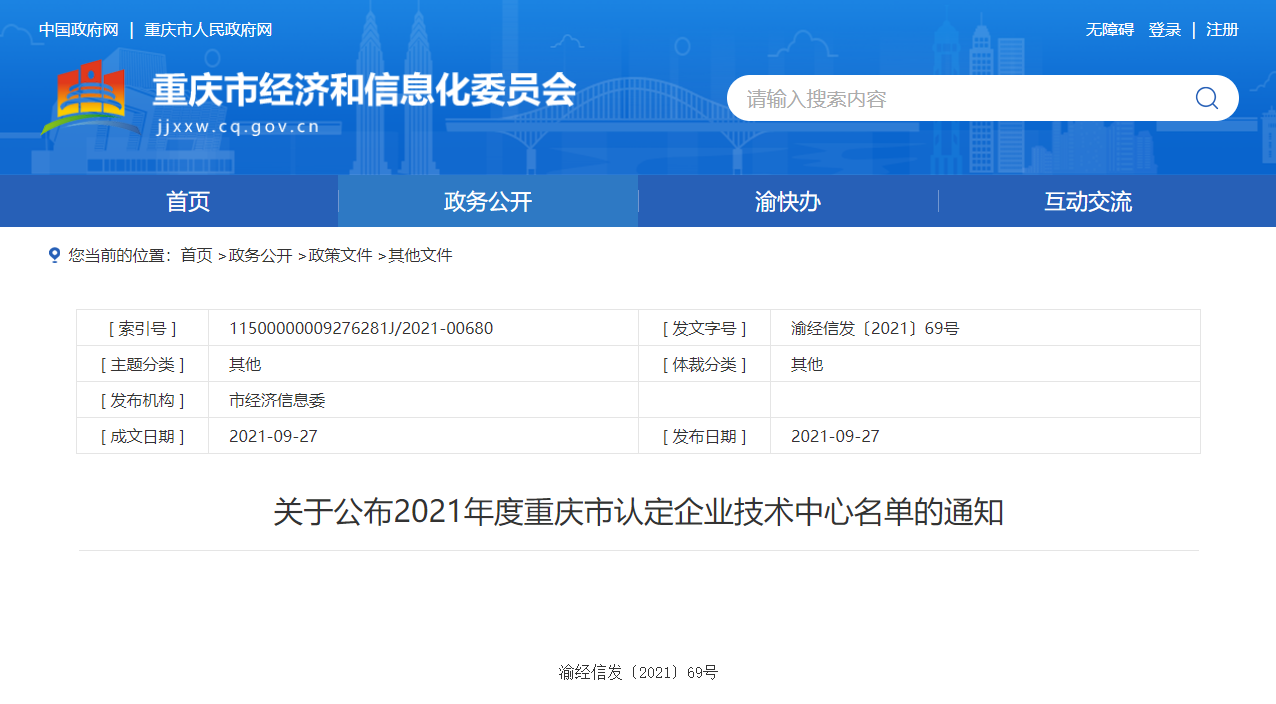Click the magnifying glass search icon
This screenshot has width=1276, height=704.
tap(1206, 98)
